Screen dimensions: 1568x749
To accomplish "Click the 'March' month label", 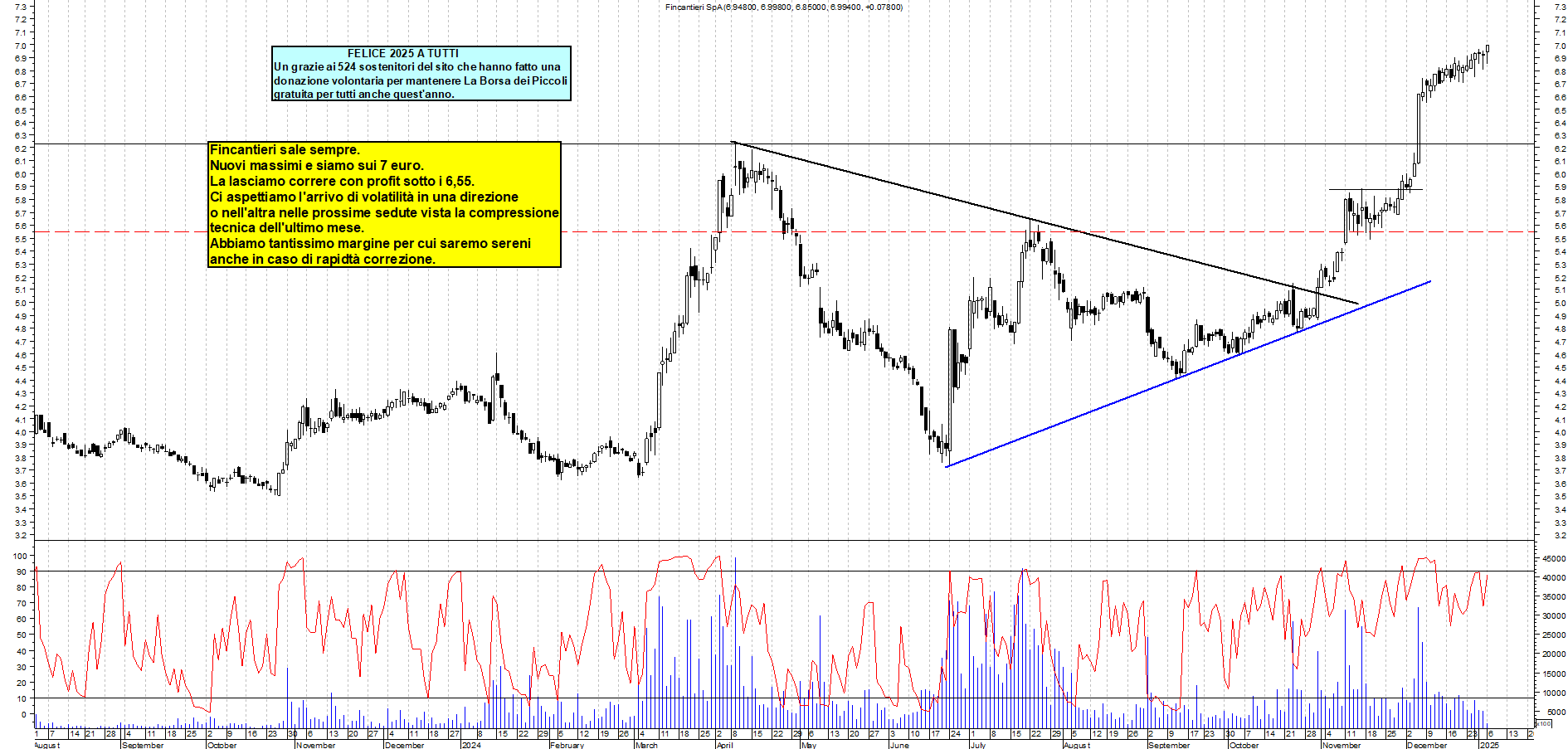I will (646, 745).
